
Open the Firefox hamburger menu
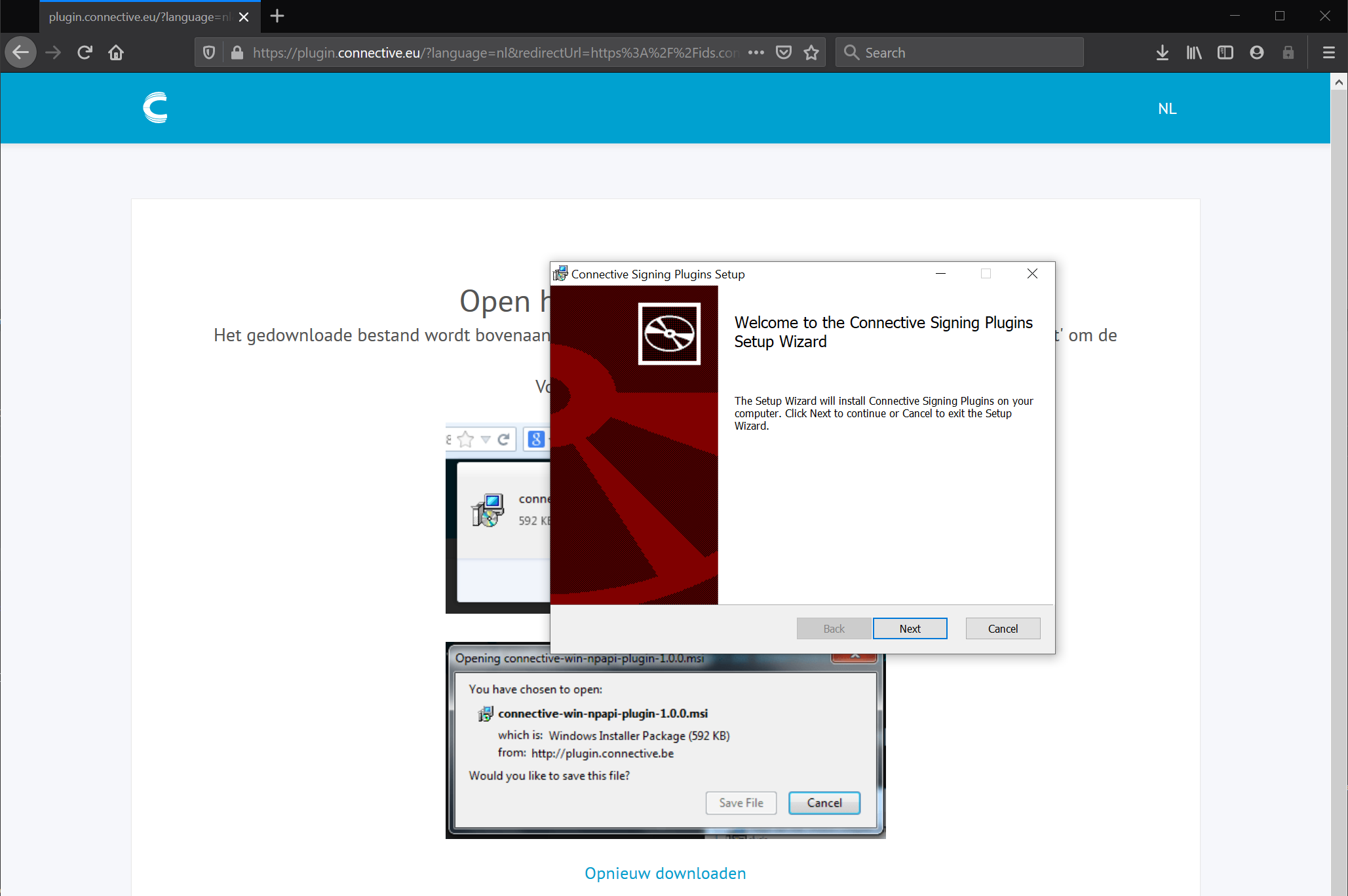pyautogui.click(x=1329, y=52)
